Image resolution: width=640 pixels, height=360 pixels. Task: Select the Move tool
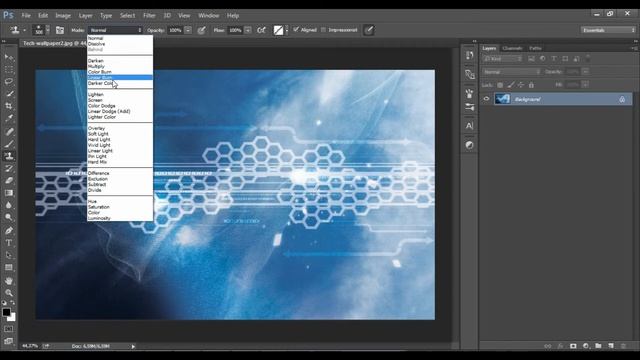[9, 58]
